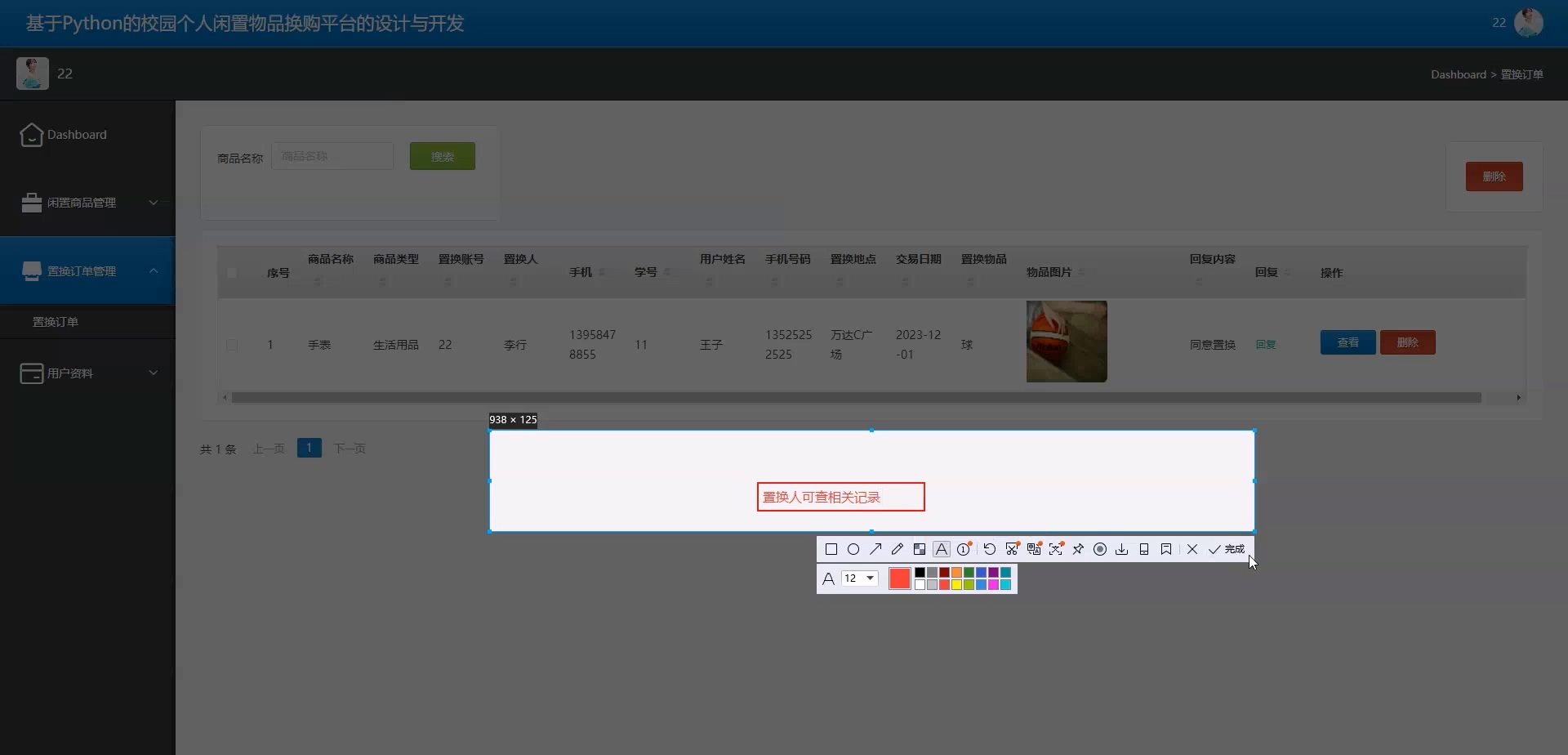The width and height of the screenshot is (1568, 755).
Task: Check the checkbox for the 手表 row
Action: point(232,345)
